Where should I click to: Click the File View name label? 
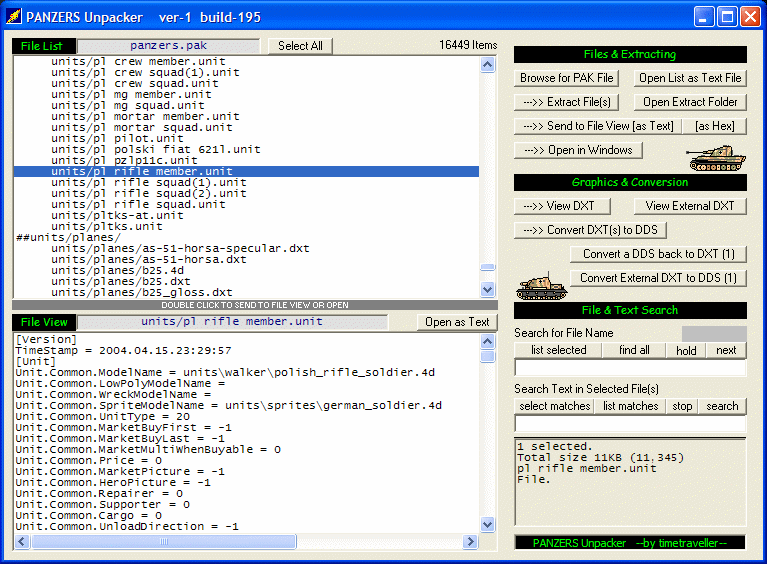tap(232, 322)
